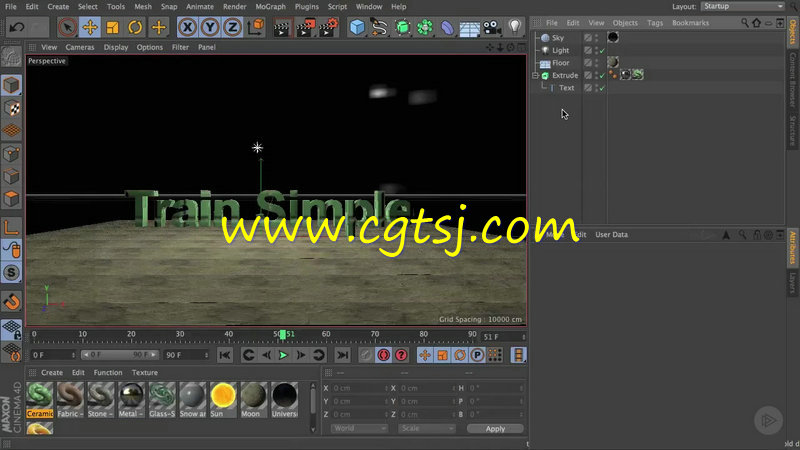
Task: Toggle Y axis lock
Action: (210, 27)
